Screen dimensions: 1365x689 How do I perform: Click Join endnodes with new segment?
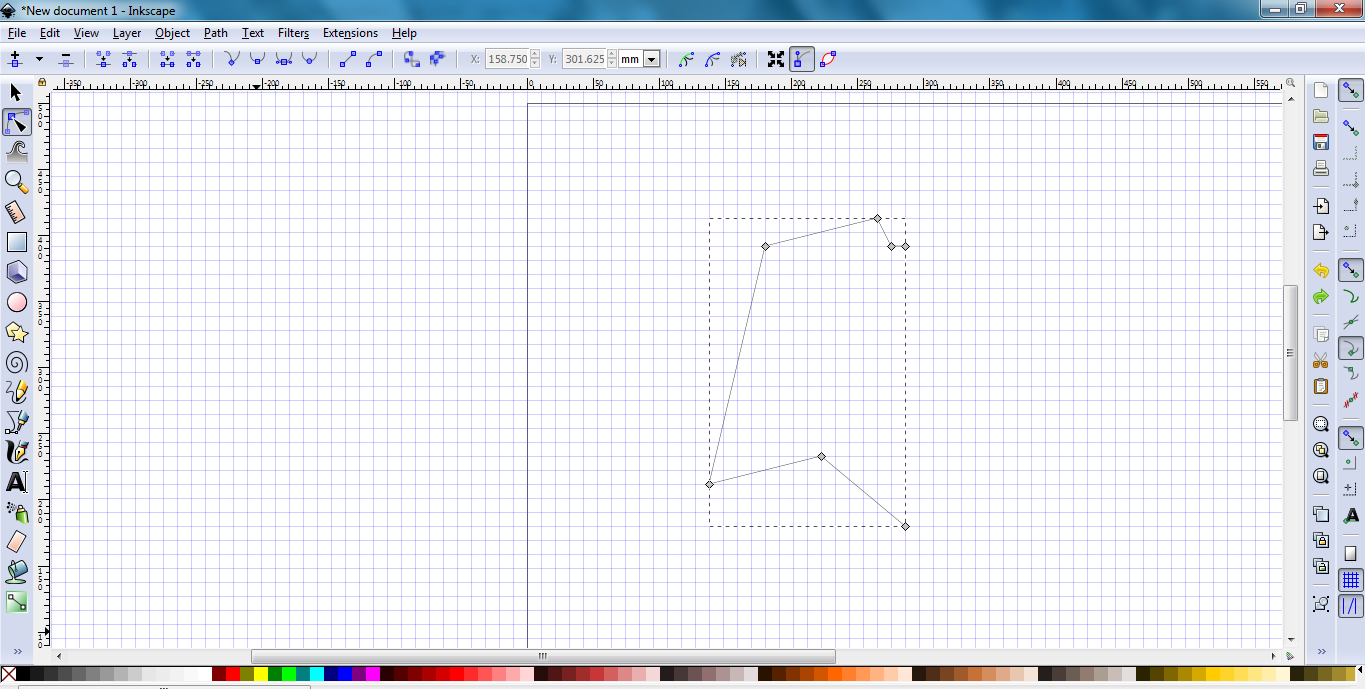(167, 59)
